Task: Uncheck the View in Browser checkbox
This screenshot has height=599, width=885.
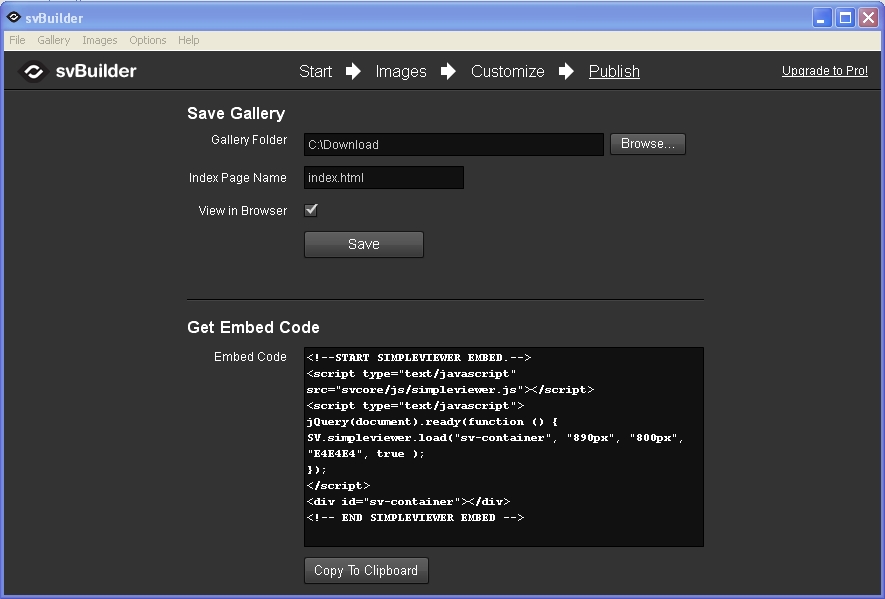Action: pyautogui.click(x=311, y=210)
